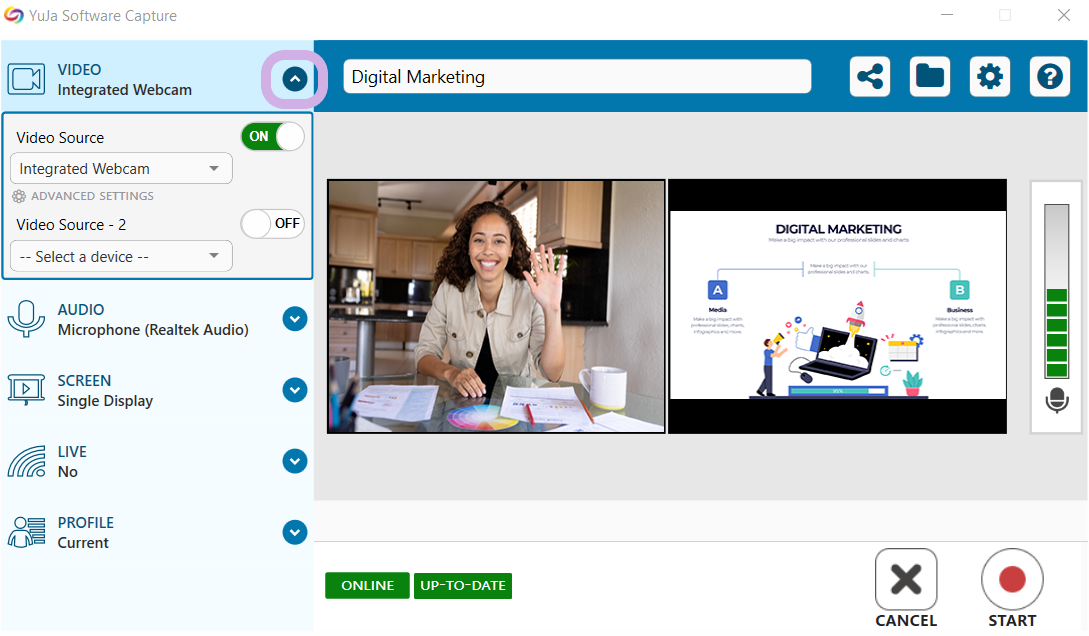Turn off the Video Source toggle
1089x636 pixels.
tap(272, 137)
